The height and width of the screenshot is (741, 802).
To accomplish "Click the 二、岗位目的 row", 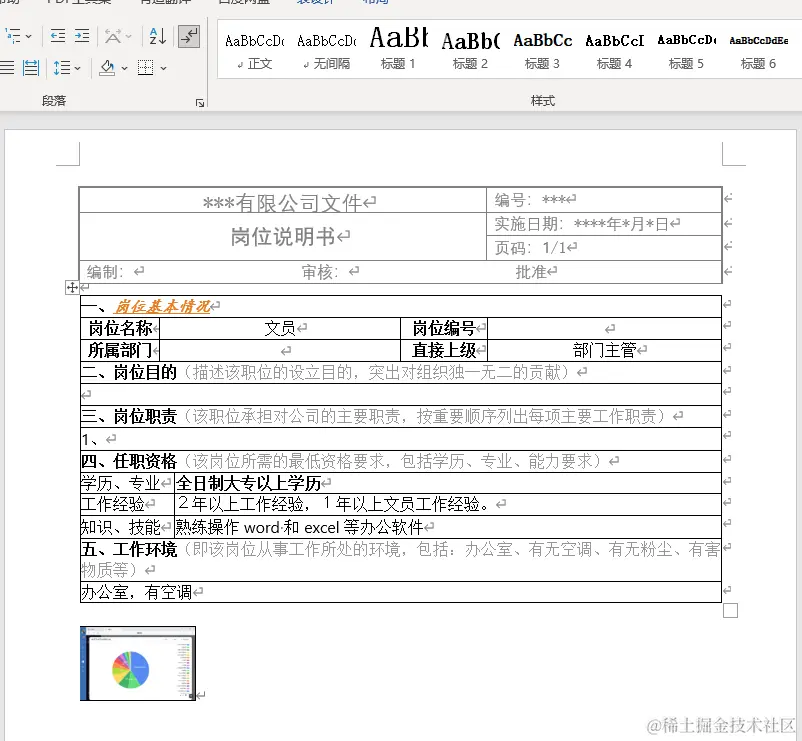I will pos(401,372).
